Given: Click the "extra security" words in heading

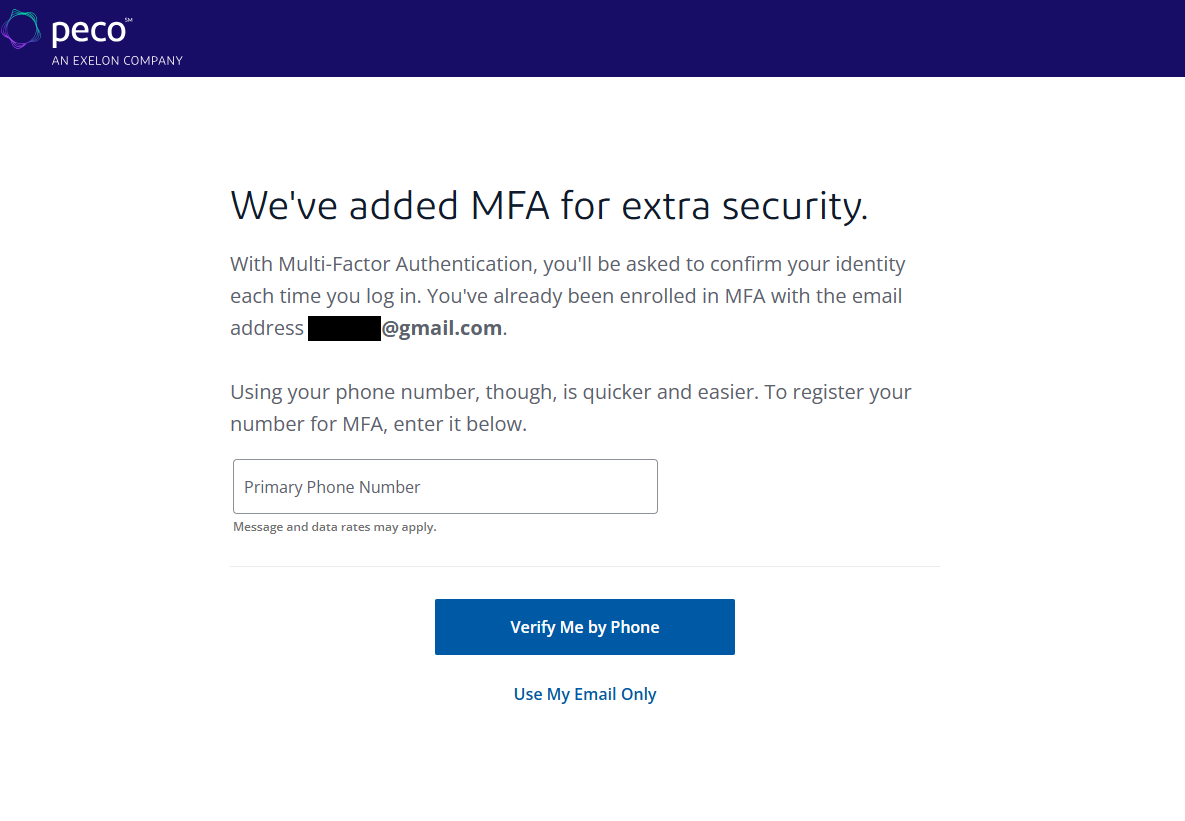Looking at the screenshot, I should [744, 205].
